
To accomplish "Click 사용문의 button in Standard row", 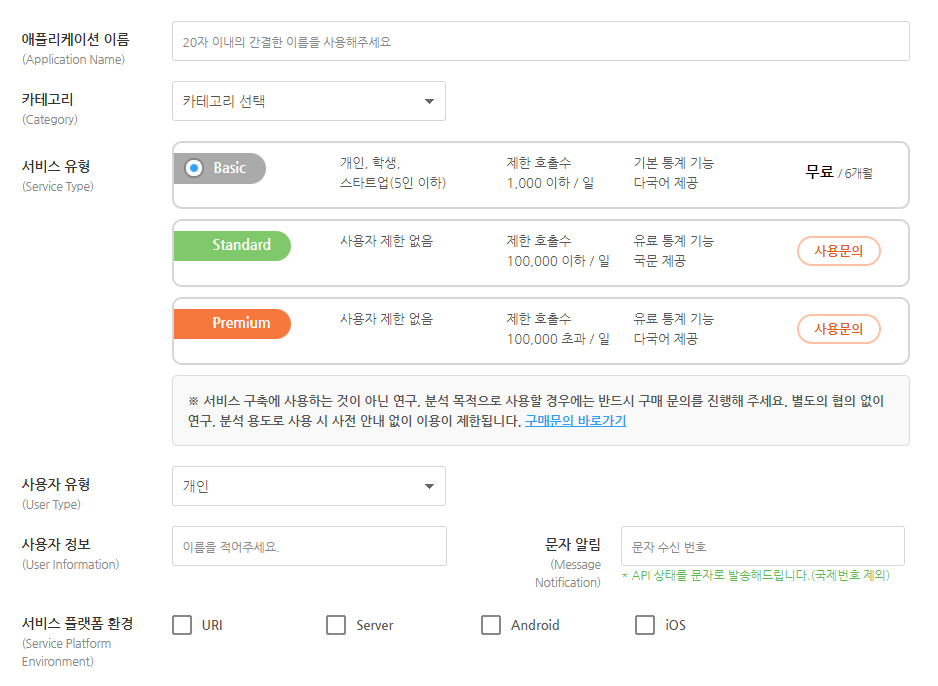I will (838, 251).
